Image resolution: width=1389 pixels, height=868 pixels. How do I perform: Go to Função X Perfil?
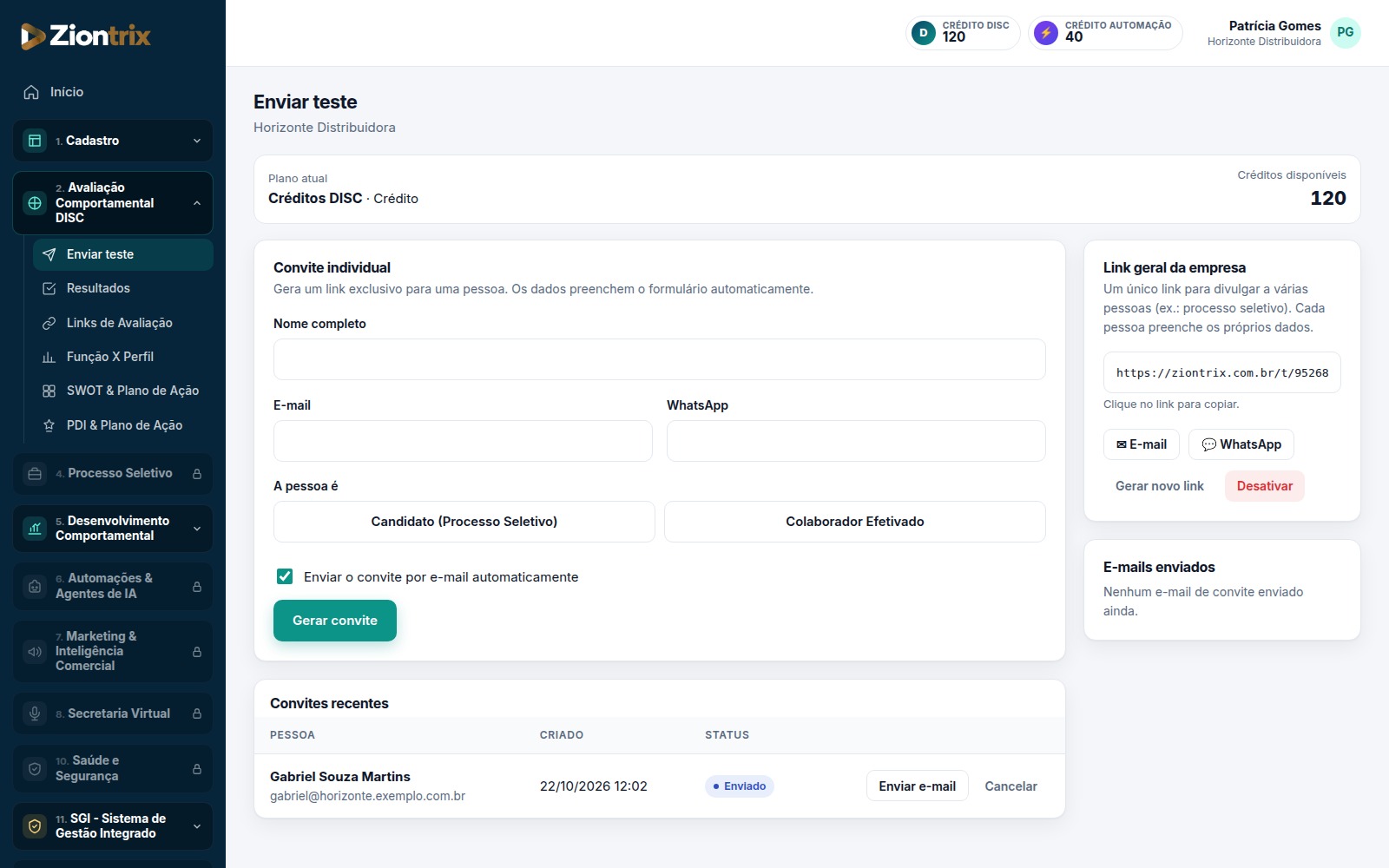tap(123, 357)
